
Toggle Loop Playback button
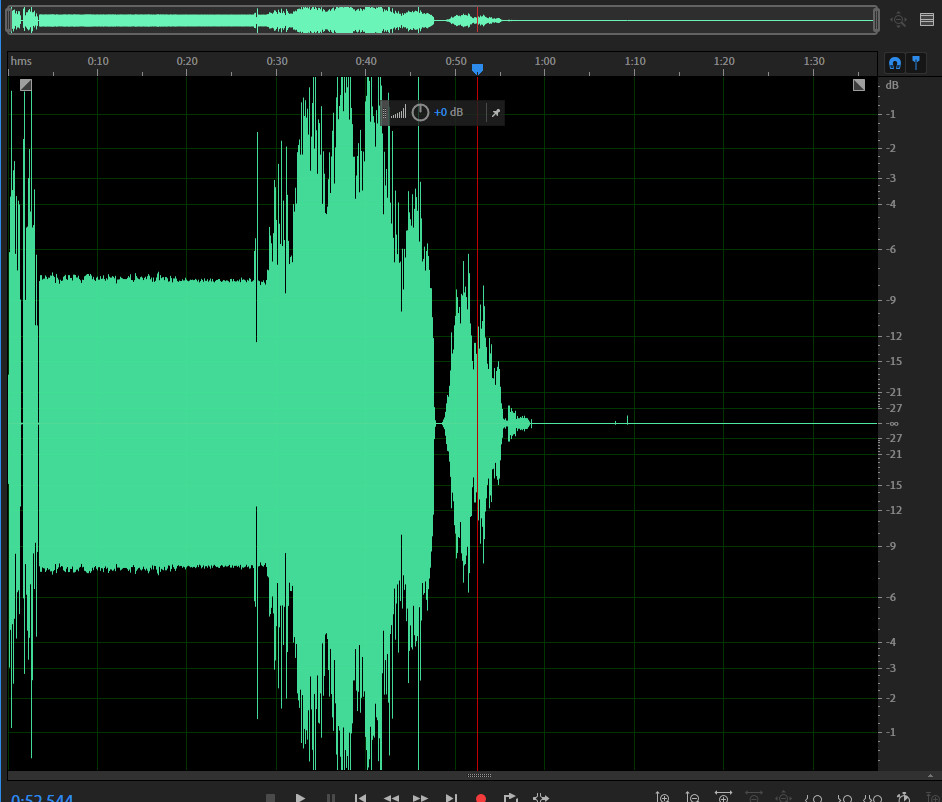(510, 798)
